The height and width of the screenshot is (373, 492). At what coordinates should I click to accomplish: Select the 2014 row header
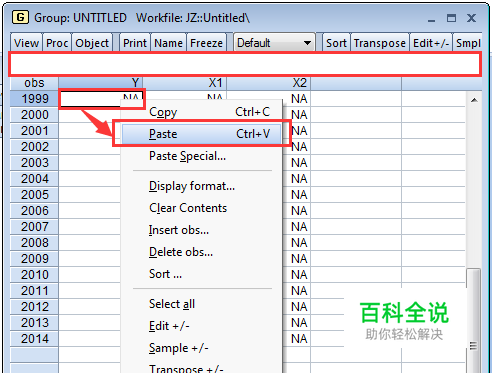point(34,339)
